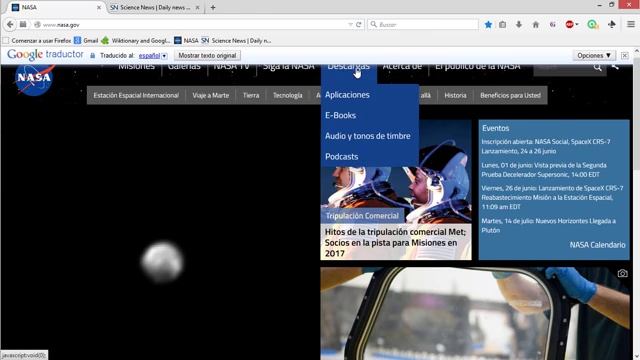
Task: Click the Gmail bookmark icon
Action: click(78, 40)
